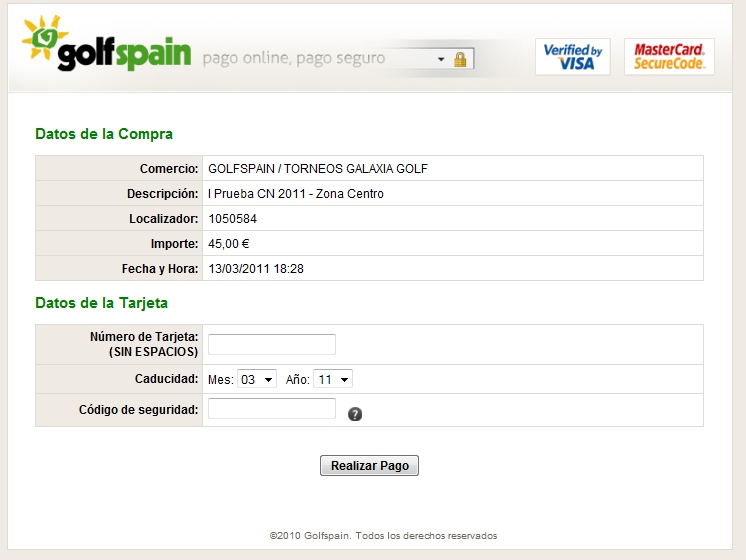Focus the Código de seguridad input field
Screen dimensions: 746x560
pos(272,409)
